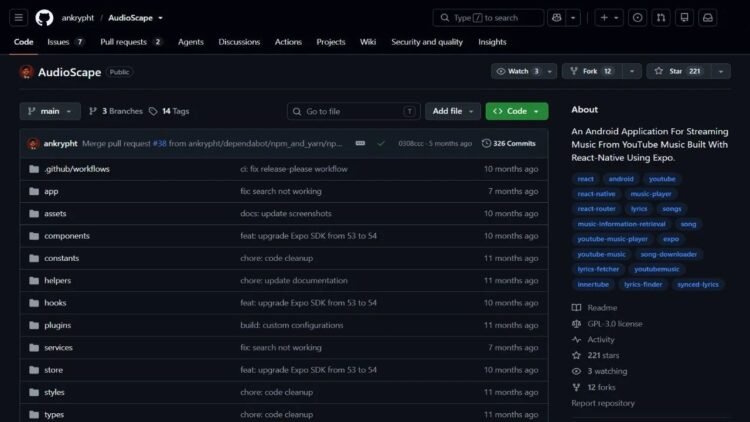Select the youtube-music-player topic tag
This screenshot has height=422, width=750.
pos(612,239)
